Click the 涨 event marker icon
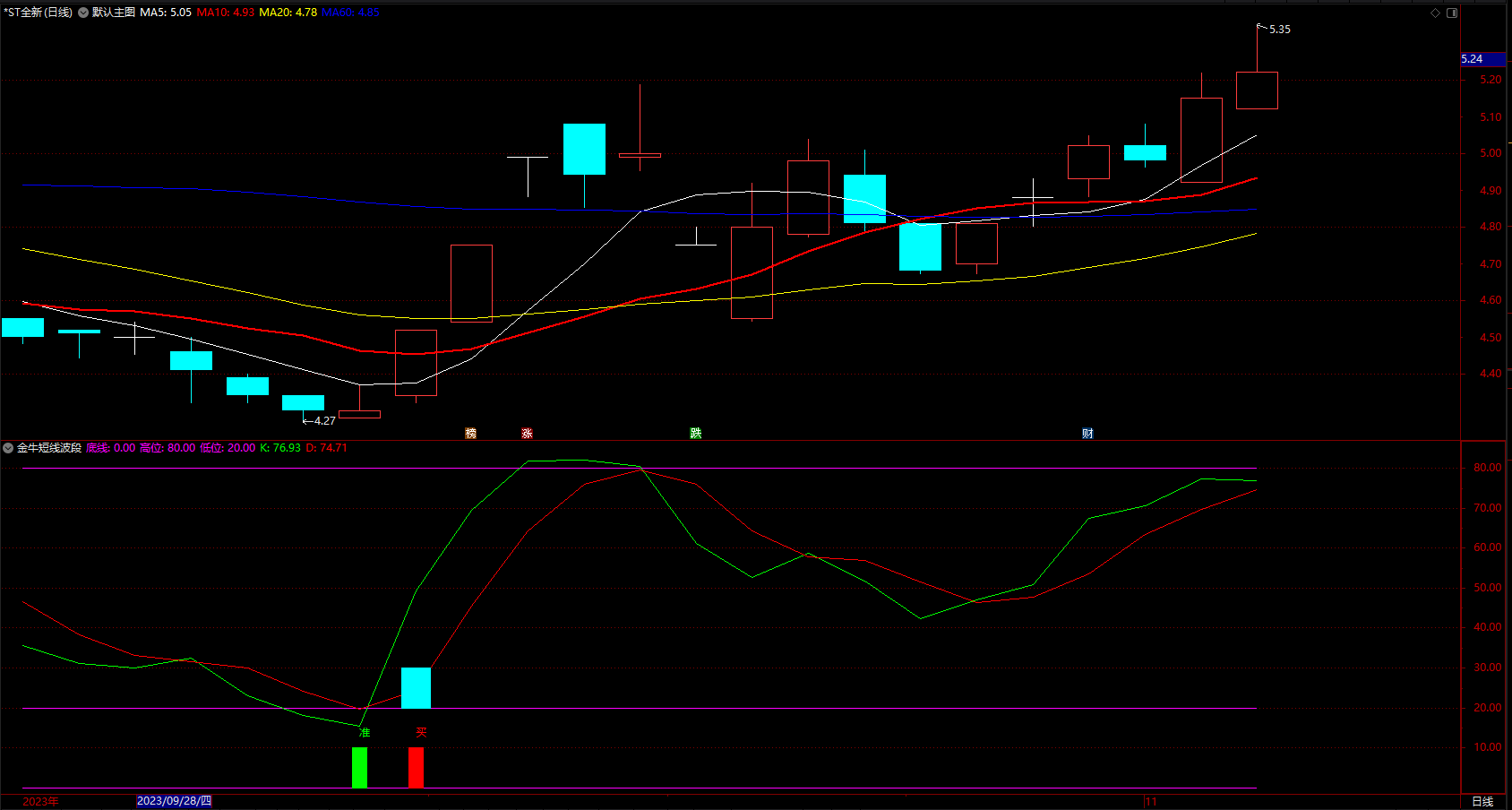 click(x=528, y=434)
